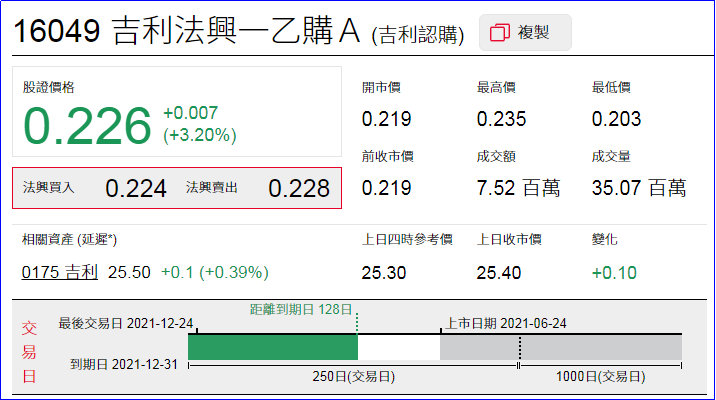Select the 法興賣出 ask price 0.228
Viewport: 716px width, 400px height.
pyautogui.click(x=299, y=188)
